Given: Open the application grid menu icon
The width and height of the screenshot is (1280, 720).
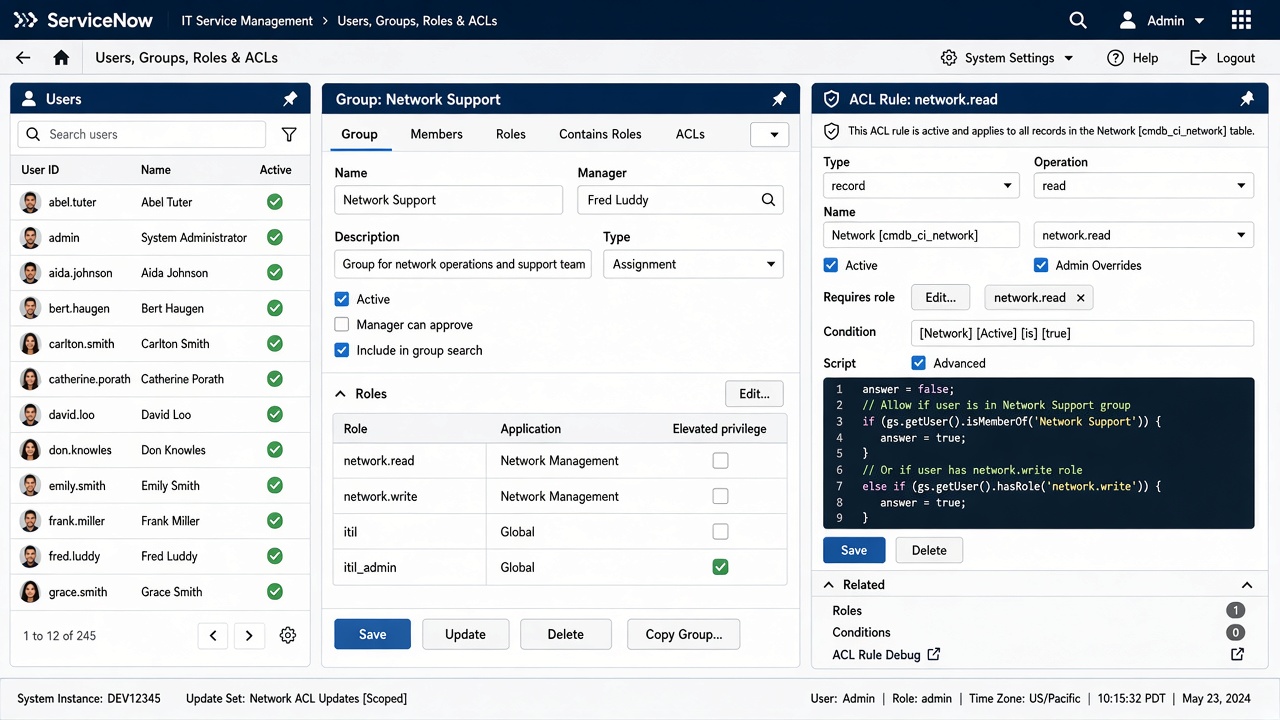Looking at the screenshot, I should [x=1241, y=20].
